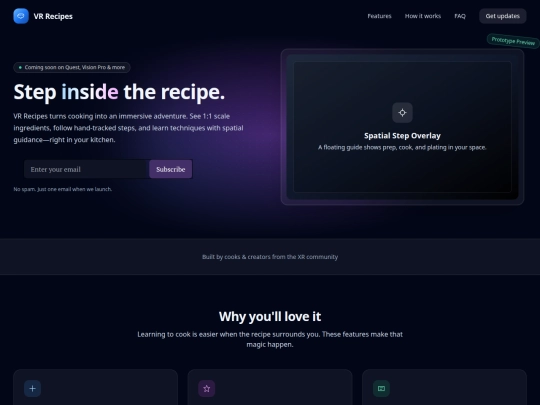Click the green dot in Coming soon badge
This screenshot has width=540, height=405.
(20, 68)
